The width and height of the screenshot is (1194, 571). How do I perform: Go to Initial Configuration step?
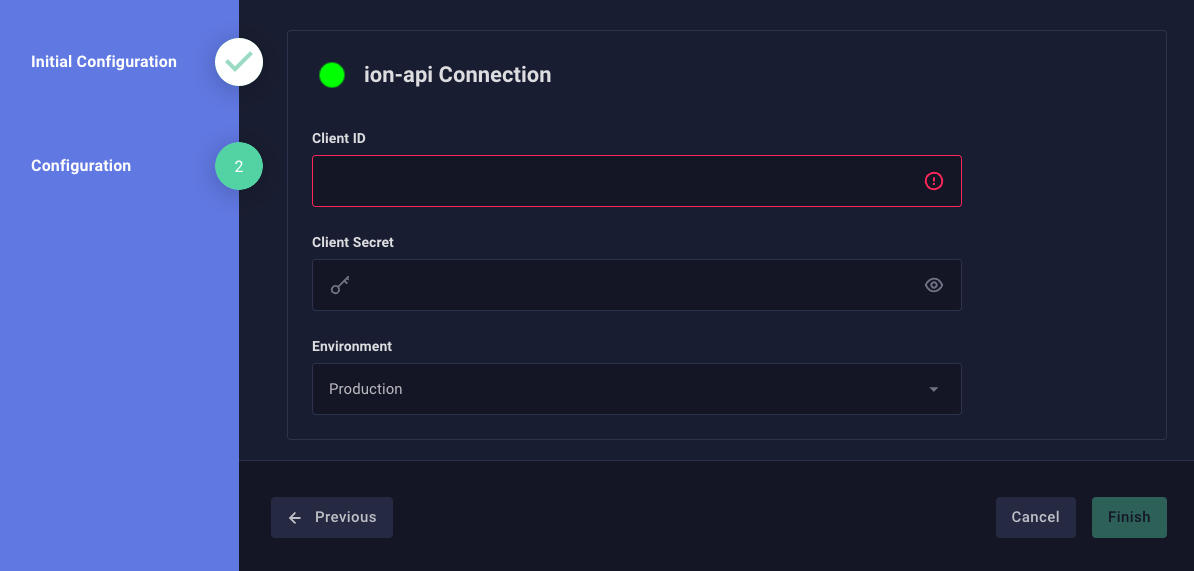click(x=104, y=62)
